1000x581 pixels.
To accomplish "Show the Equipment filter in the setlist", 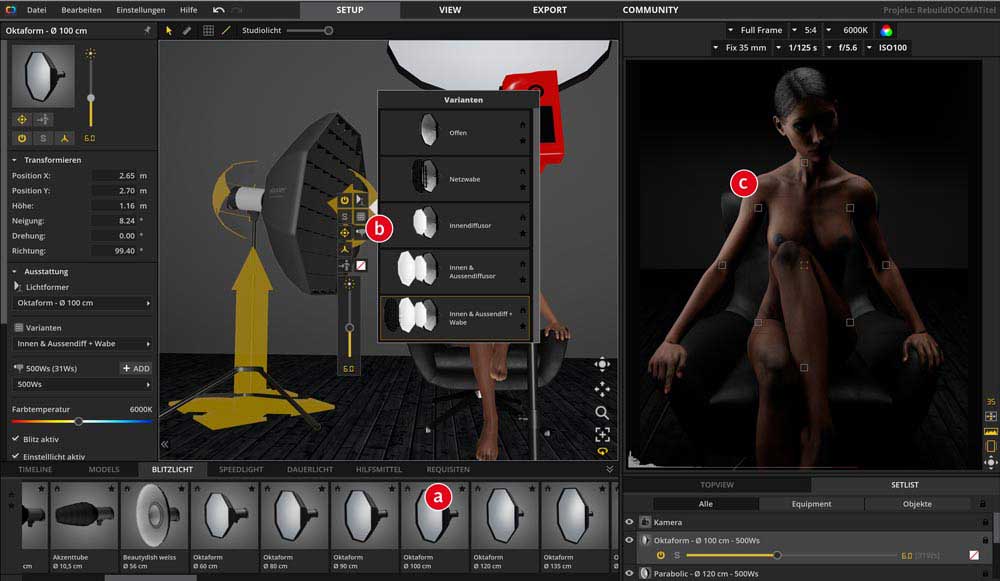I will [x=811, y=504].
